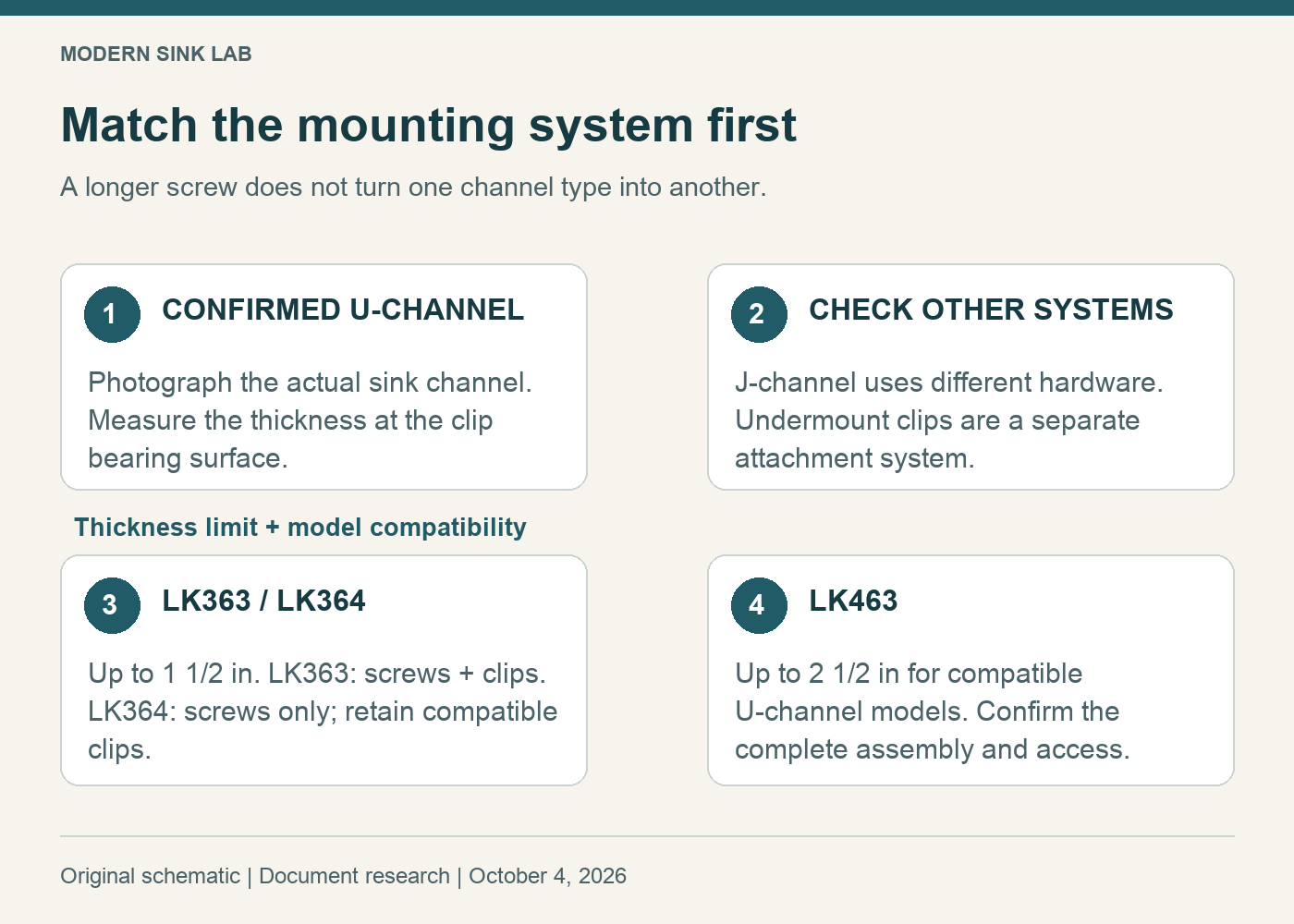
Task: Click the number 4 circle badge
Action: point(759,605)
